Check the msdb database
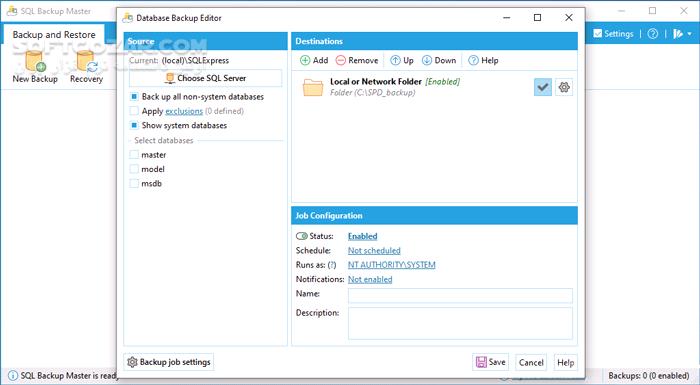This screenshot has height=385, width=700. (x=134, y=183)
